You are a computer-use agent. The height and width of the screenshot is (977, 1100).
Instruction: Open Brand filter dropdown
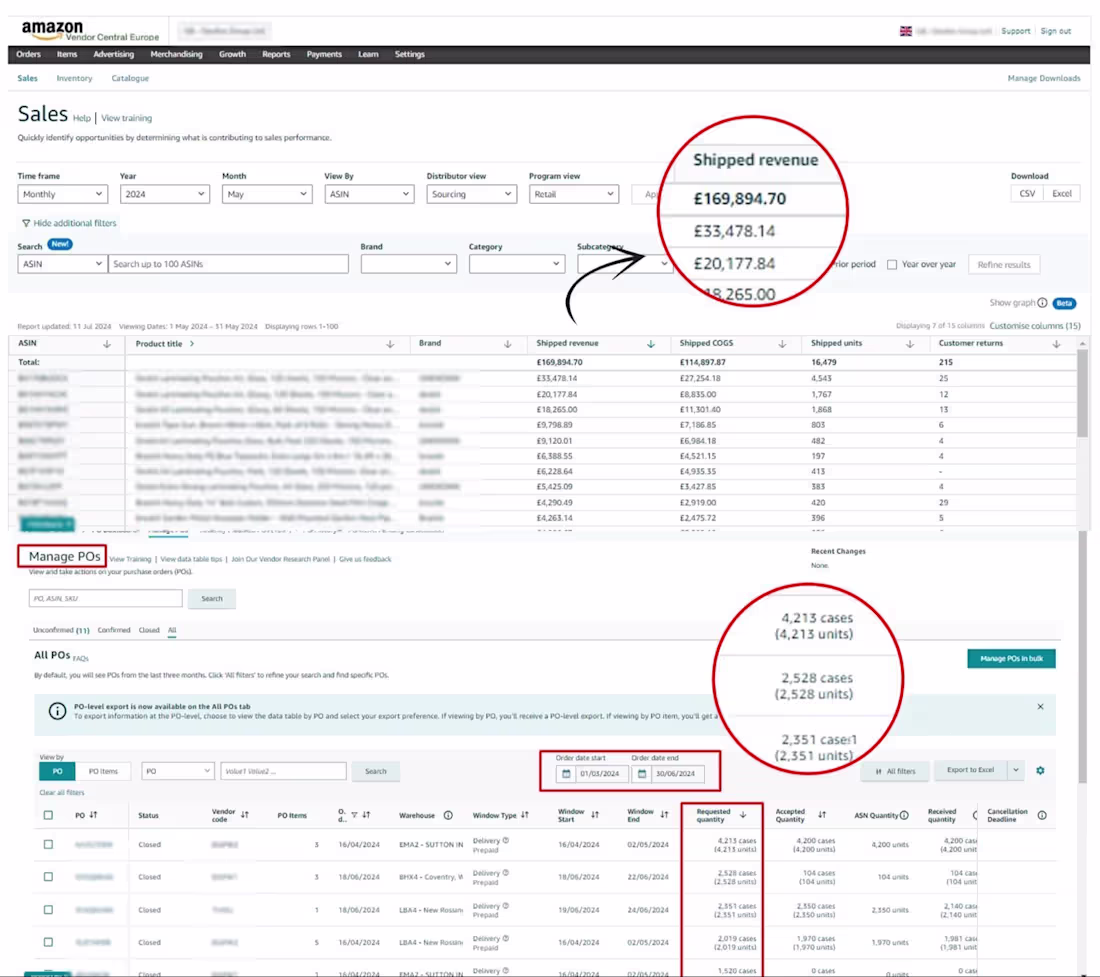(x=408, y=264)
